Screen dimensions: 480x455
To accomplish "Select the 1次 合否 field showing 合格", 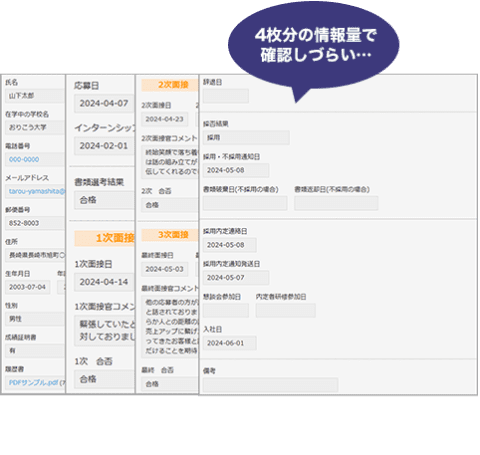I will pyautogui.click(x=104, y=379).
